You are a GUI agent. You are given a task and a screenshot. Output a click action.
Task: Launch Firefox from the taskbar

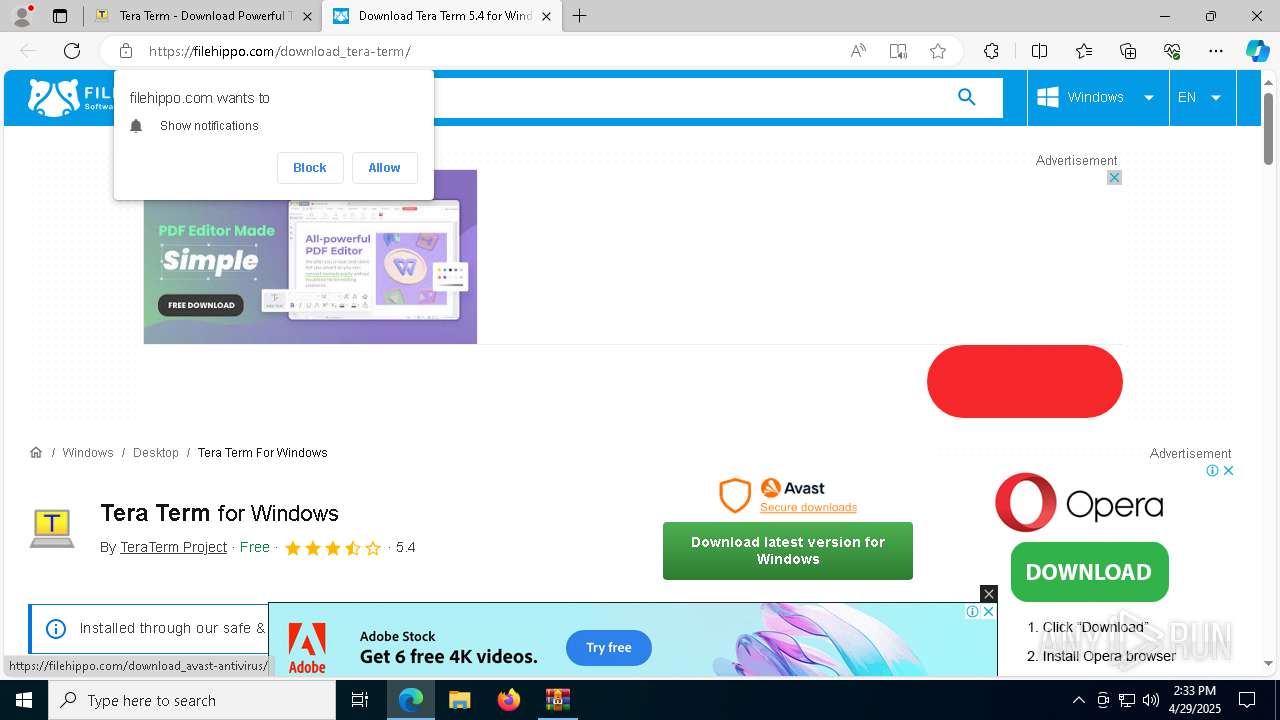point(509,700)
